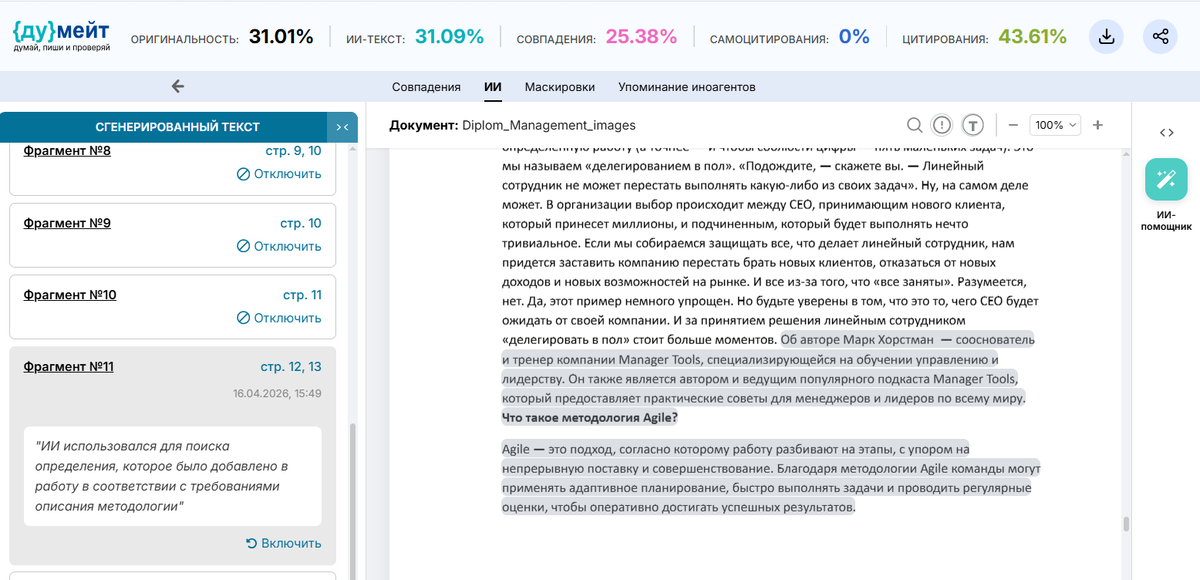1200x580 pixels.
Task: Disable Фрагмент №9 with Отключить
Action: coord(279,246)
